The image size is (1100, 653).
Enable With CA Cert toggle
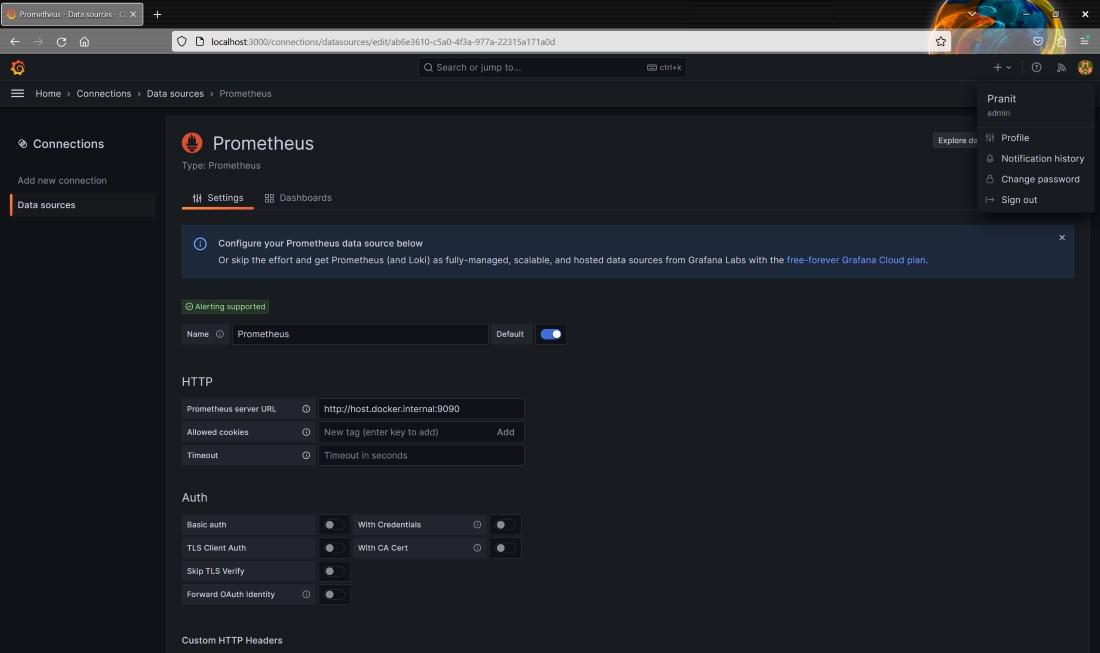click(x=505, y=548)
